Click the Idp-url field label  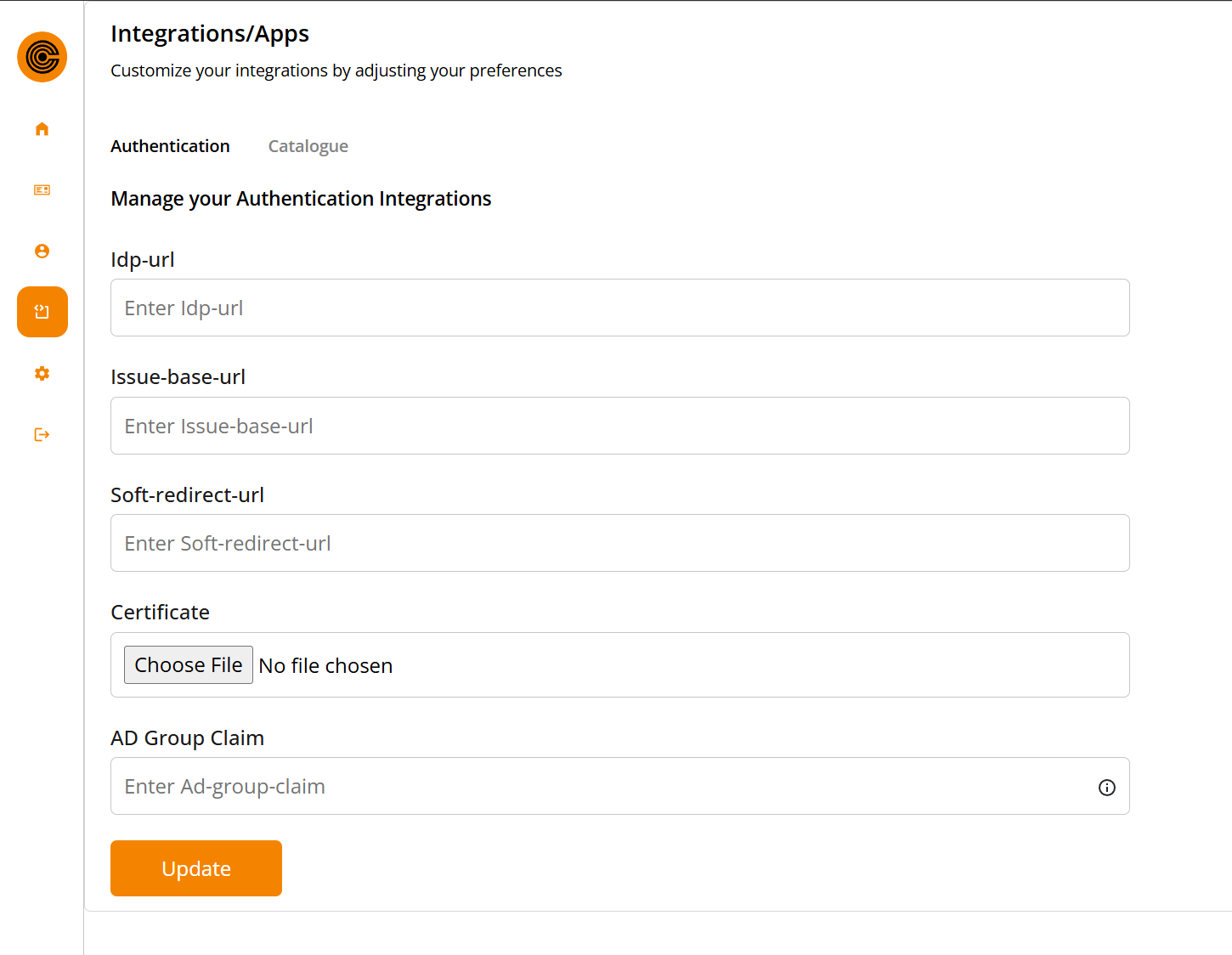coord(142,260)
